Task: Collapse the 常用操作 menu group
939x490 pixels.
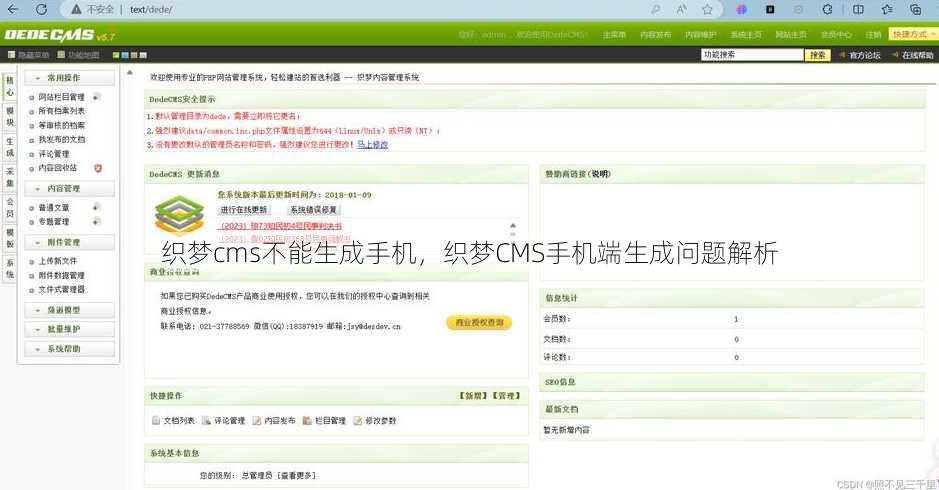Action: click(69, 77)
